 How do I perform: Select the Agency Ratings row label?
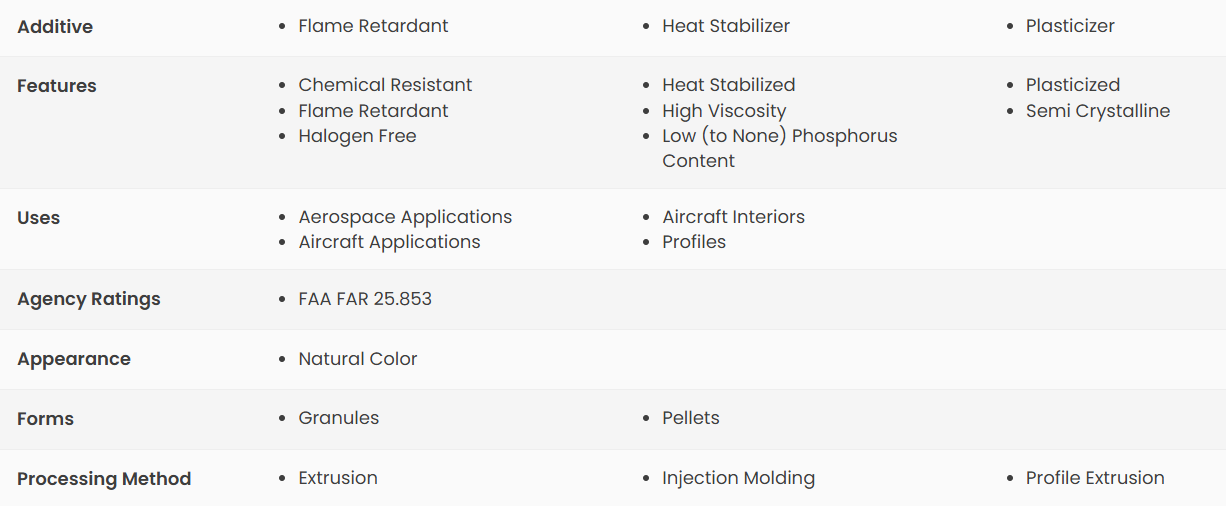(x=89, y=299)
